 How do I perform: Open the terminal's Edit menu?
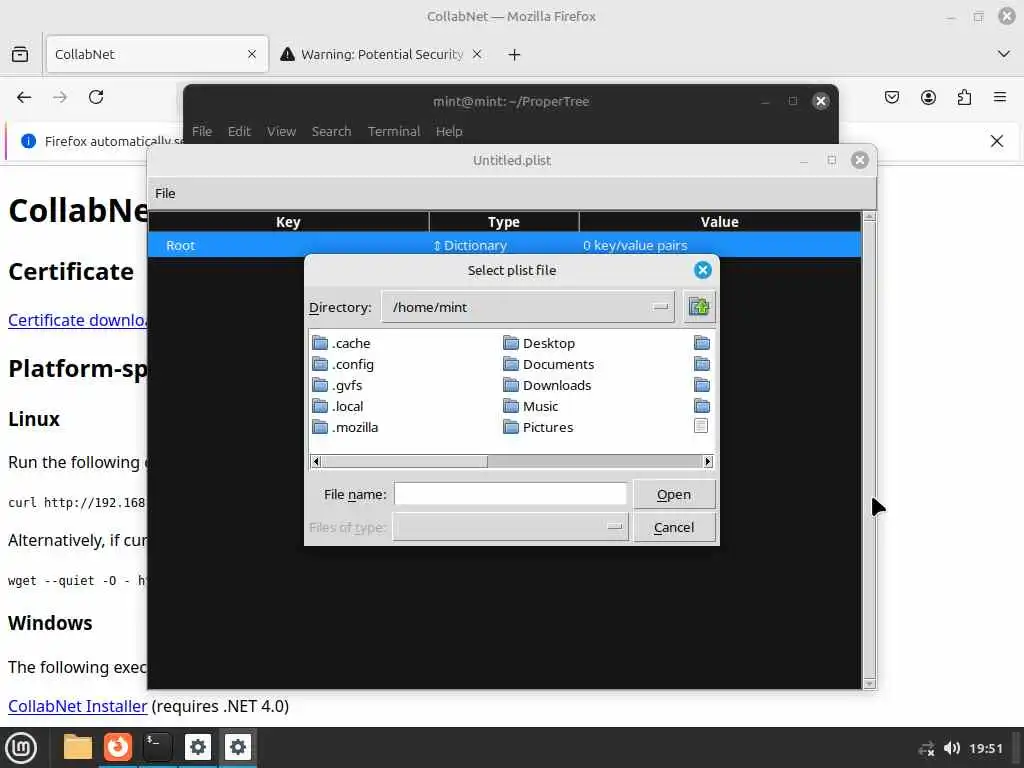pos(239,131)
